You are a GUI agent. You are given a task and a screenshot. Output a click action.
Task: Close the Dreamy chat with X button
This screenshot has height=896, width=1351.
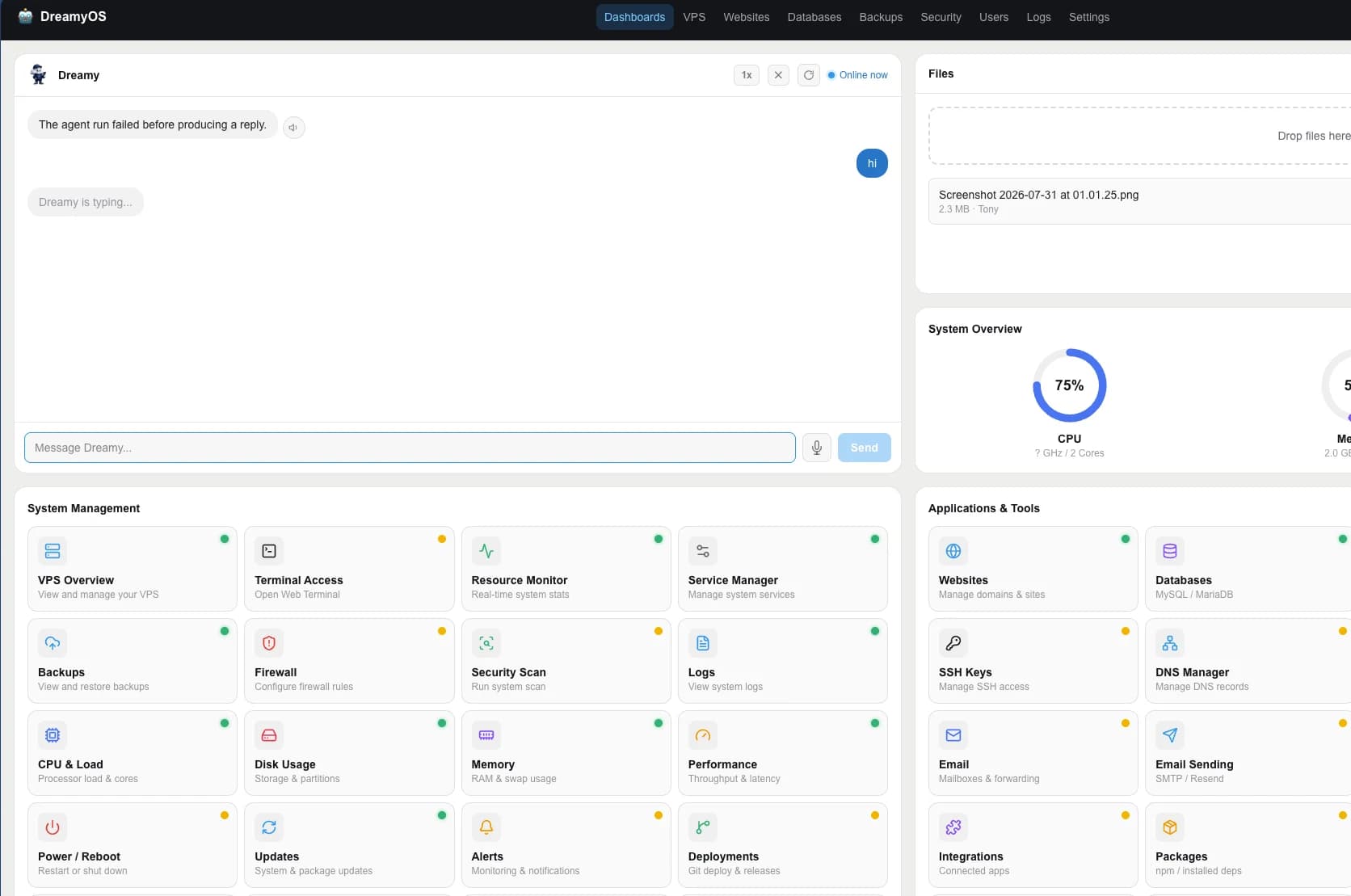(x=778, y=75)
